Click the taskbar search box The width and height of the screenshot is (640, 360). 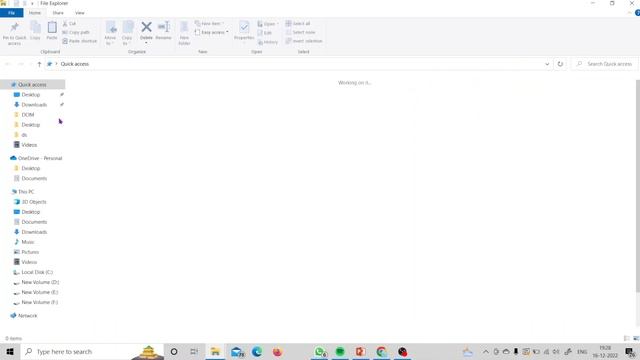[92, 351]
